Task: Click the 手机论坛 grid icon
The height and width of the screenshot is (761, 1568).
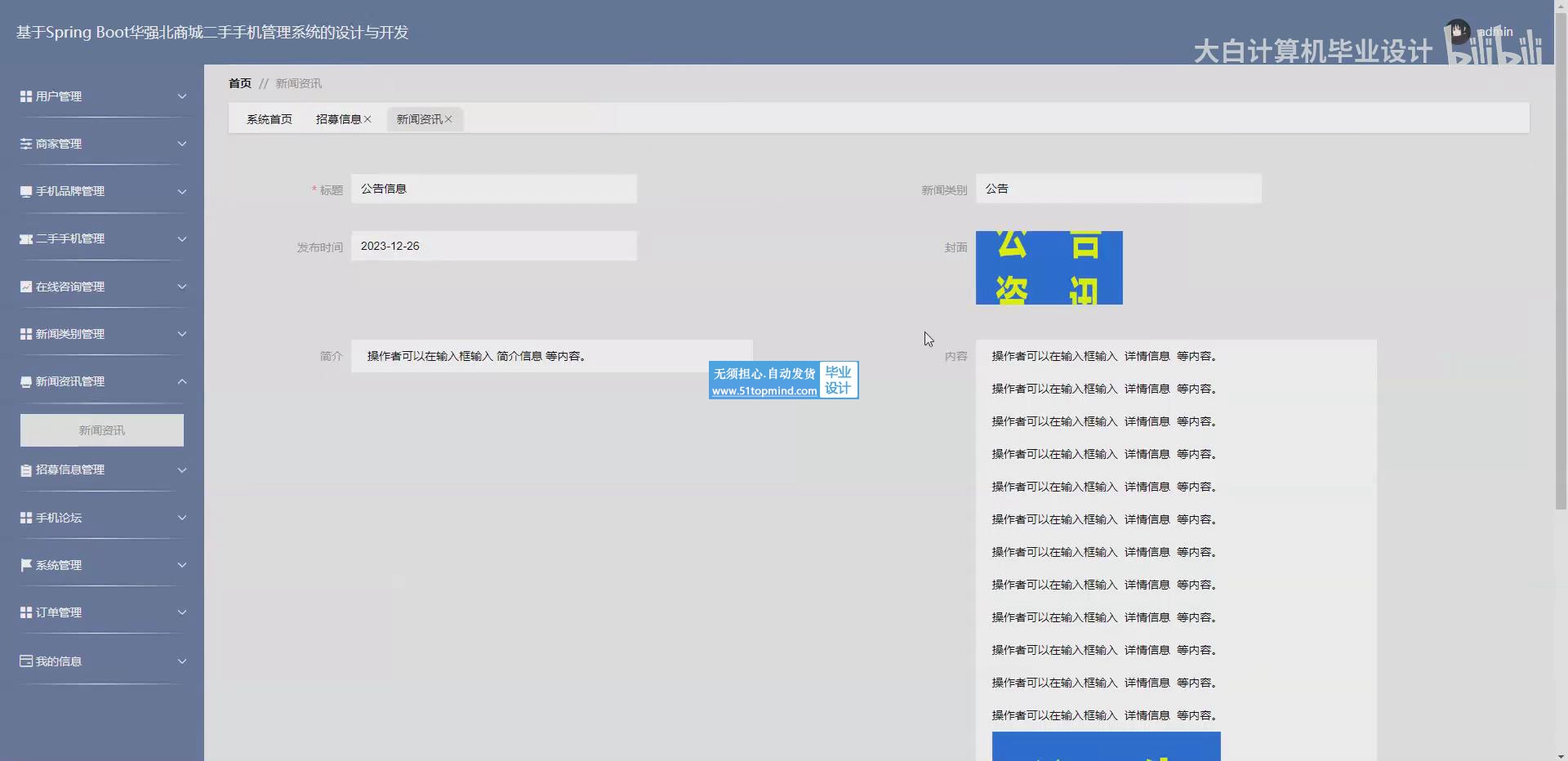Action: click(26, 518)
